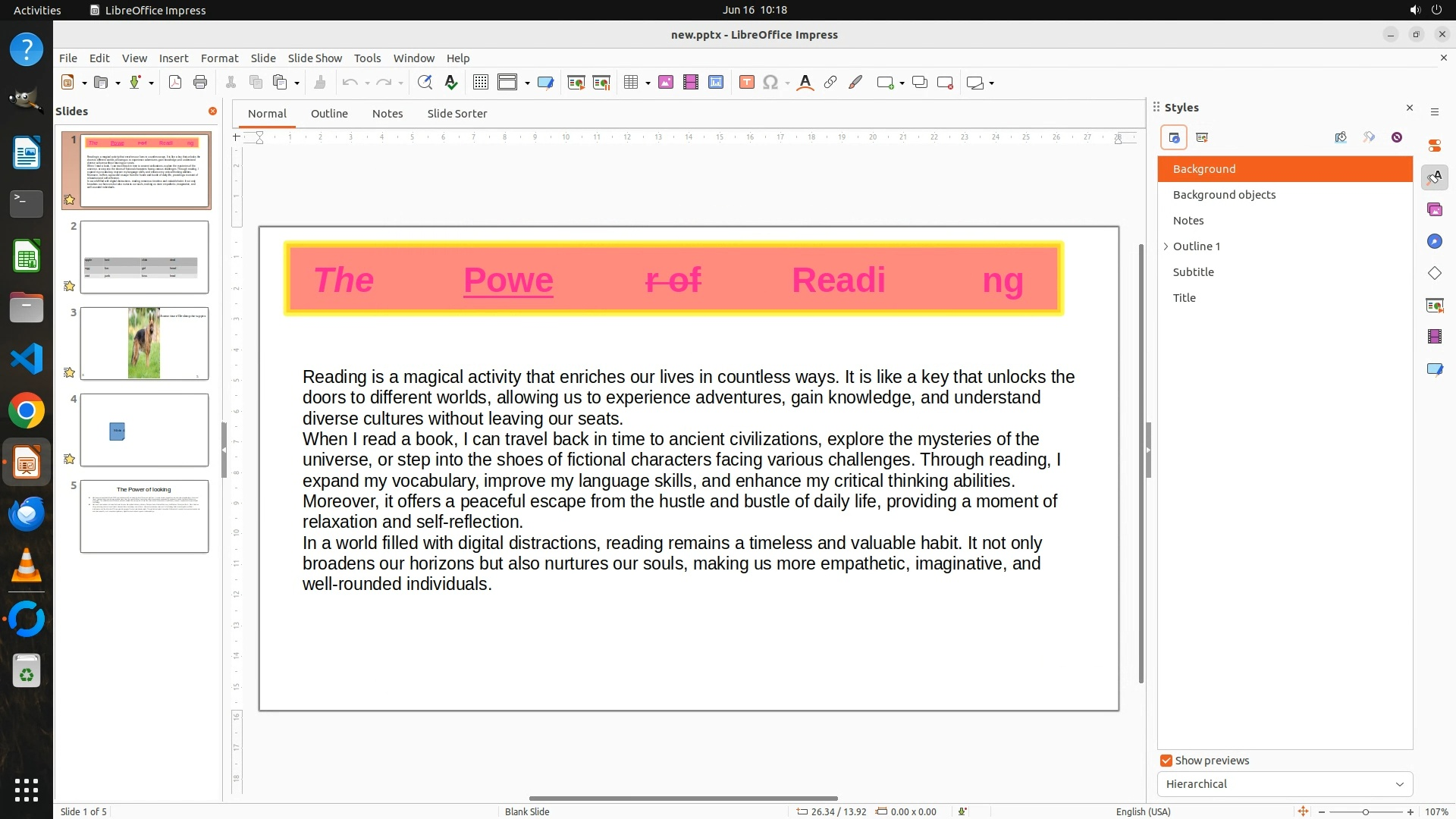Click the Export as PDF icon
This screenshot has height=819, width=1456.
point(175,83)
